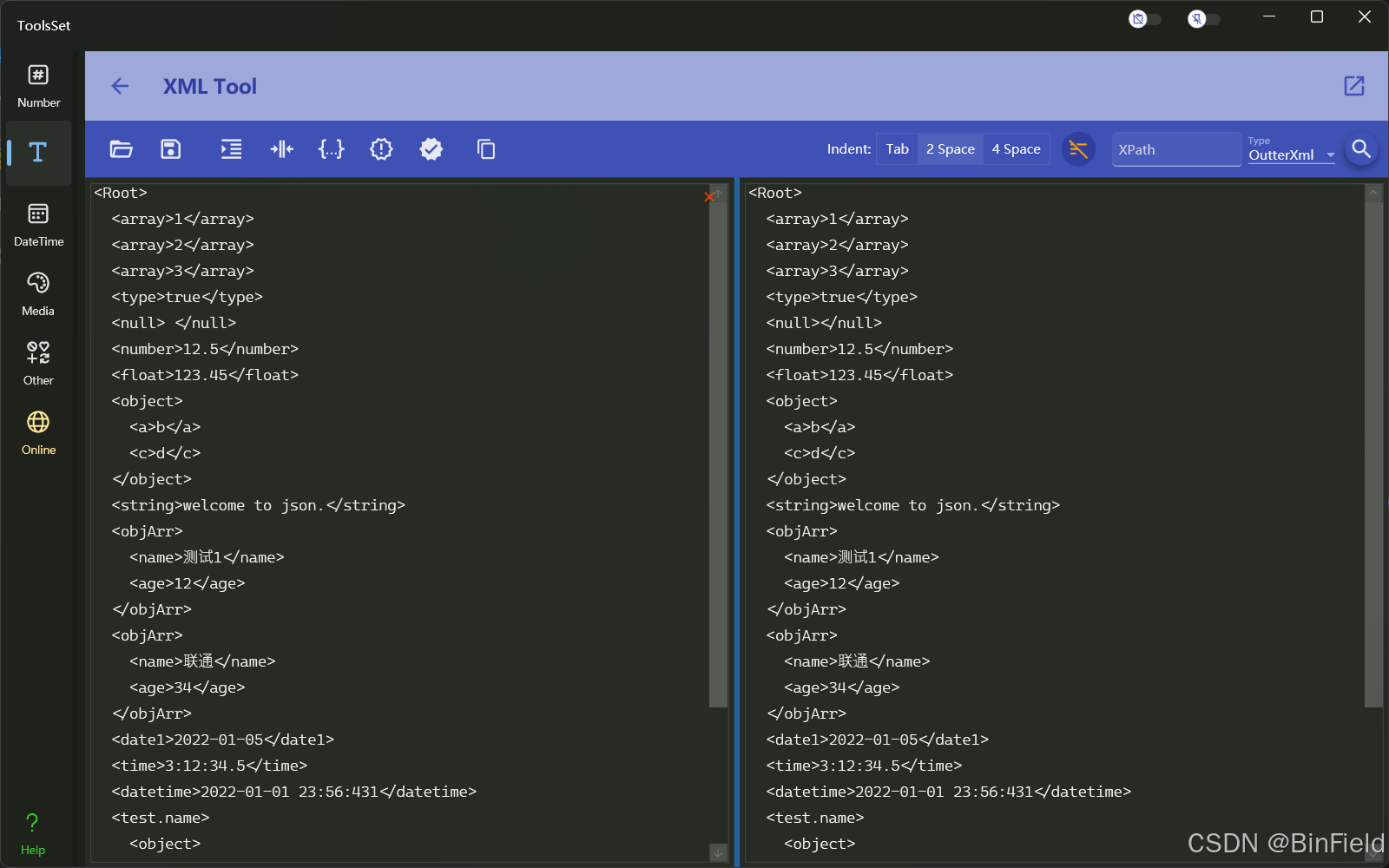Open the Online tools section
Image resolution: width=1389 pixels, height=868 pixels.
38,432
